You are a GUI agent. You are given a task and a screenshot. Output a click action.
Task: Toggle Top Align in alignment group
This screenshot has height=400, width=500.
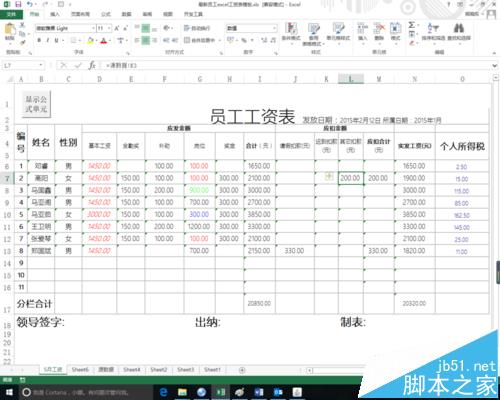pos(137,28)
